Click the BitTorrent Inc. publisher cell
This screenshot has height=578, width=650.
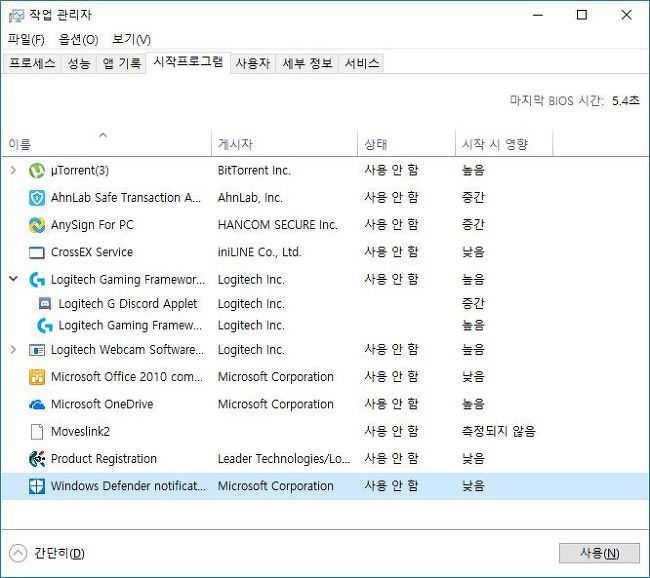click(254, 170)
